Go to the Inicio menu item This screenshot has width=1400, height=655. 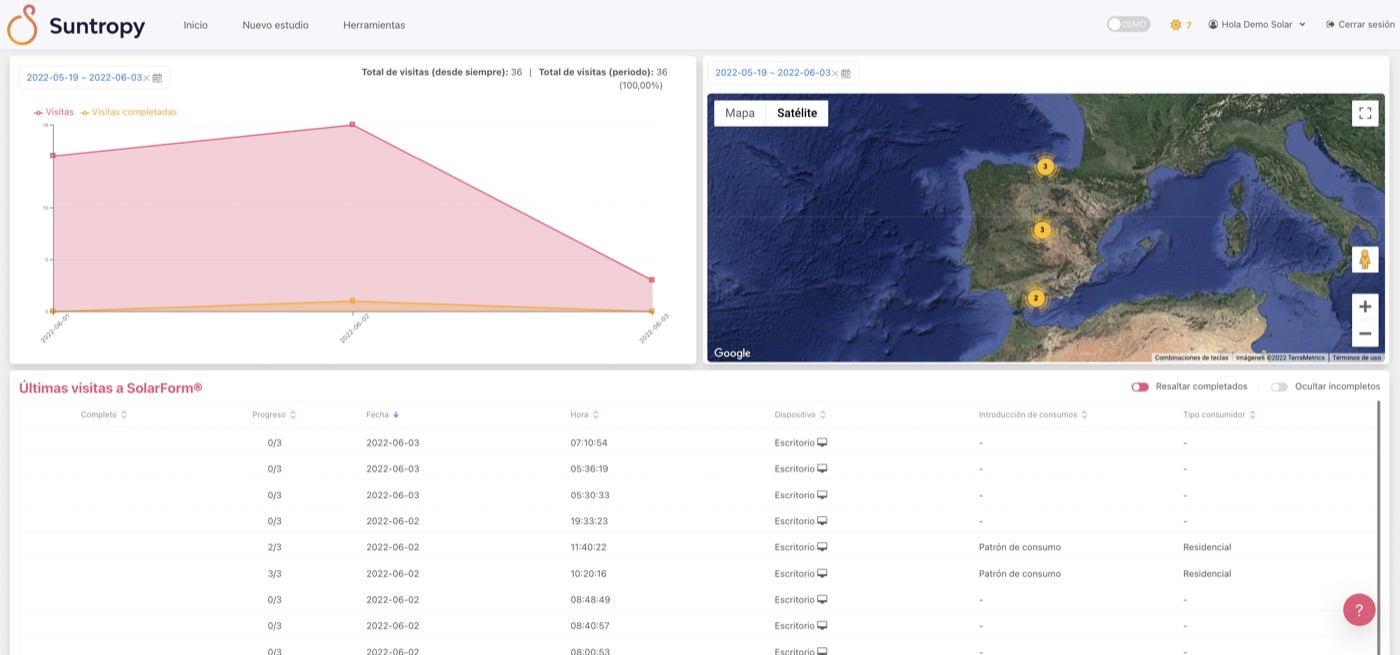coord(196,25)
